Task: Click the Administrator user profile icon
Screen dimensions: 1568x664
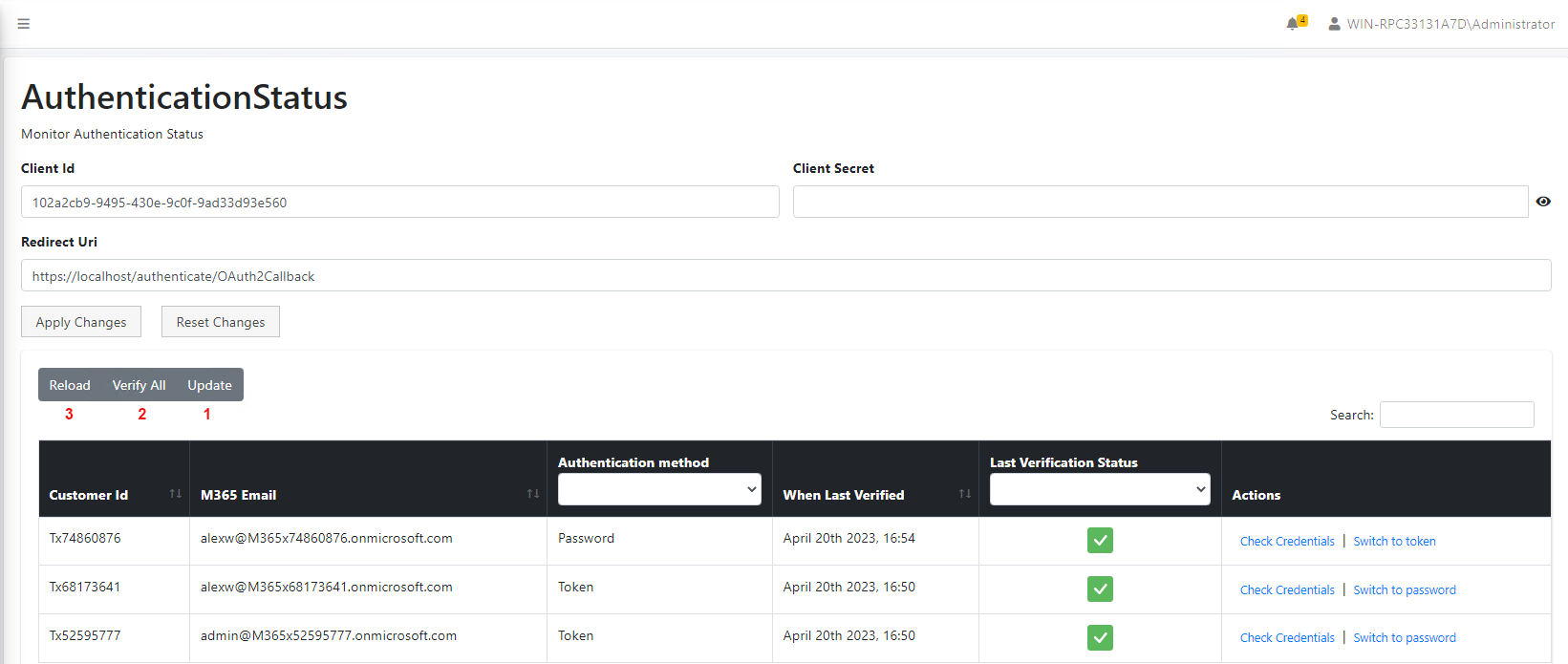Action: (x=1334, y=24)
